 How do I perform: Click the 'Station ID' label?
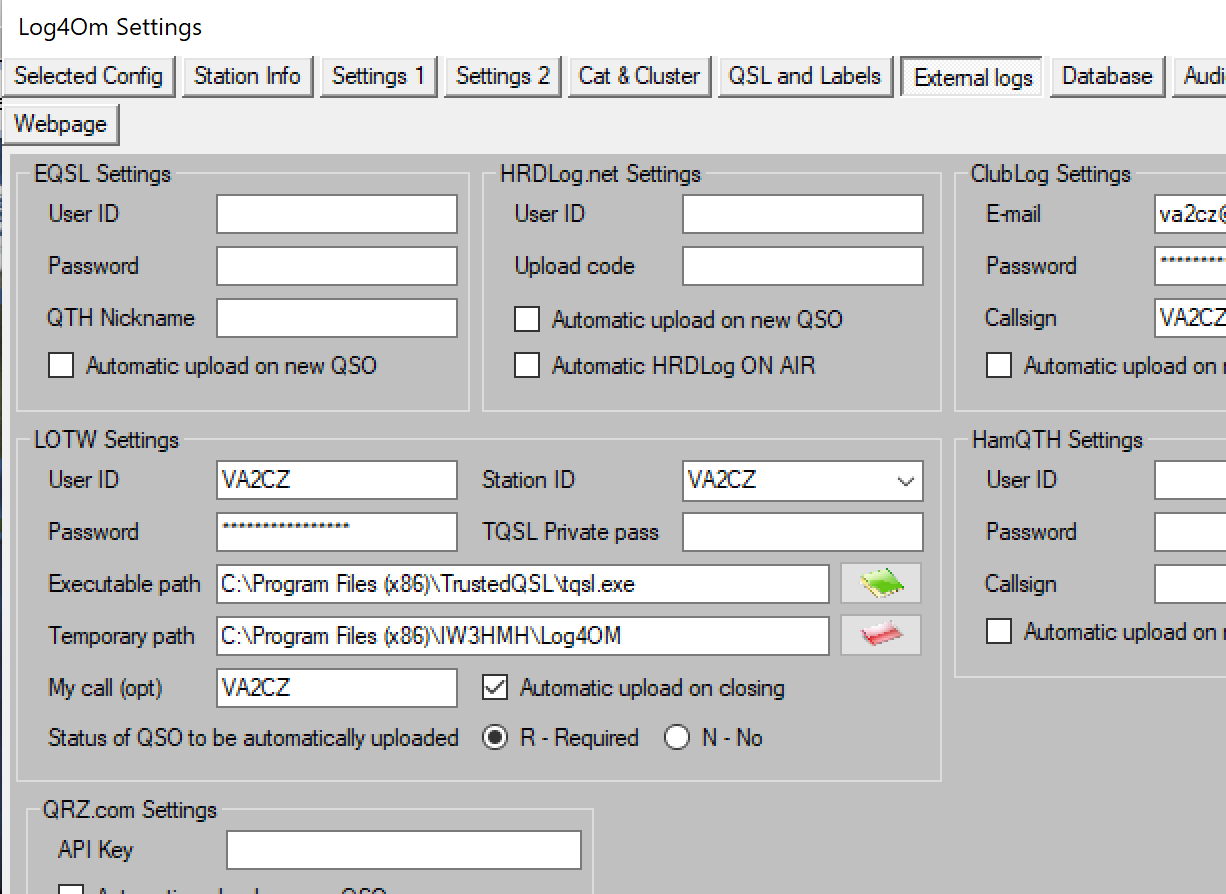tap(528, 480)
